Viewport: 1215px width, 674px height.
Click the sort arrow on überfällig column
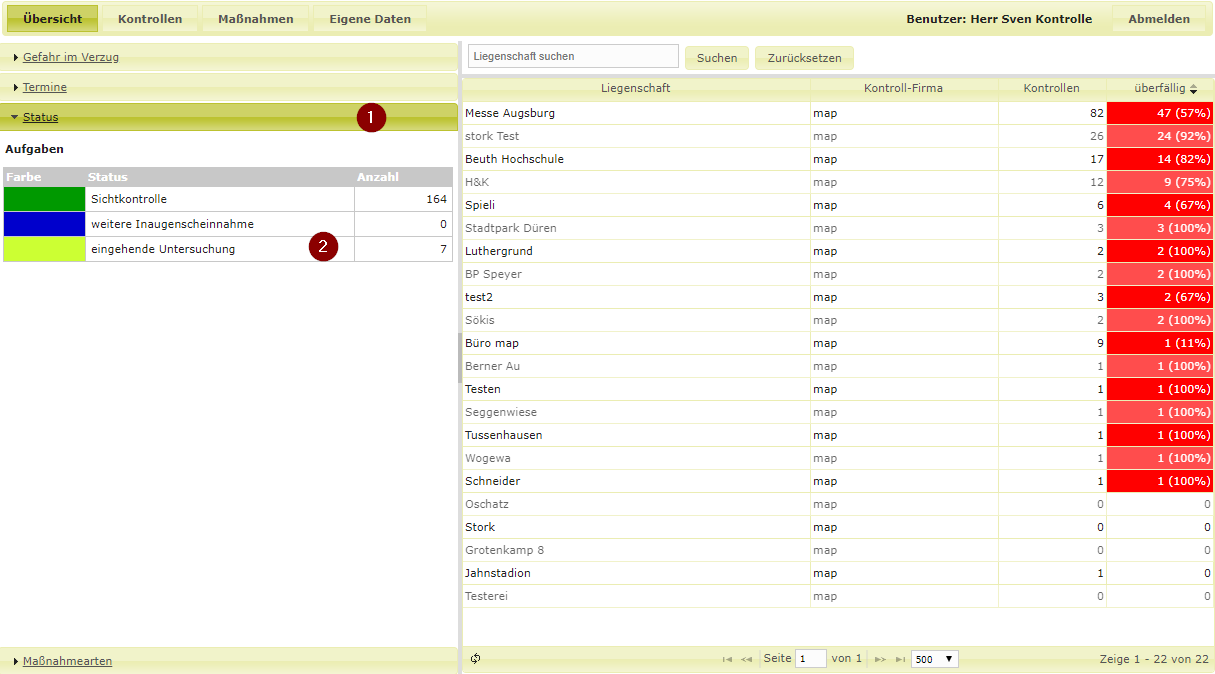pyautogui.click(x=1193, y=89)
